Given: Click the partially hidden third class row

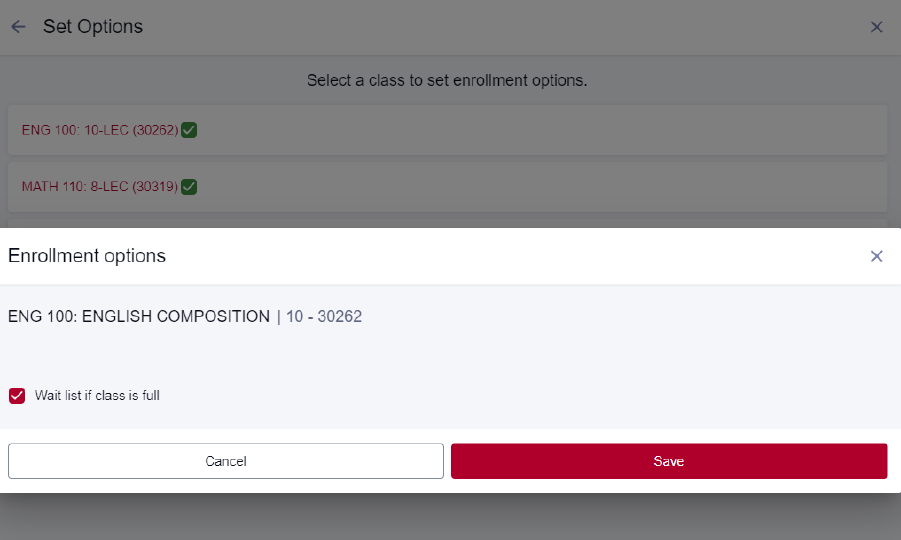Looking at the screenshot, I should click(448, 223).
